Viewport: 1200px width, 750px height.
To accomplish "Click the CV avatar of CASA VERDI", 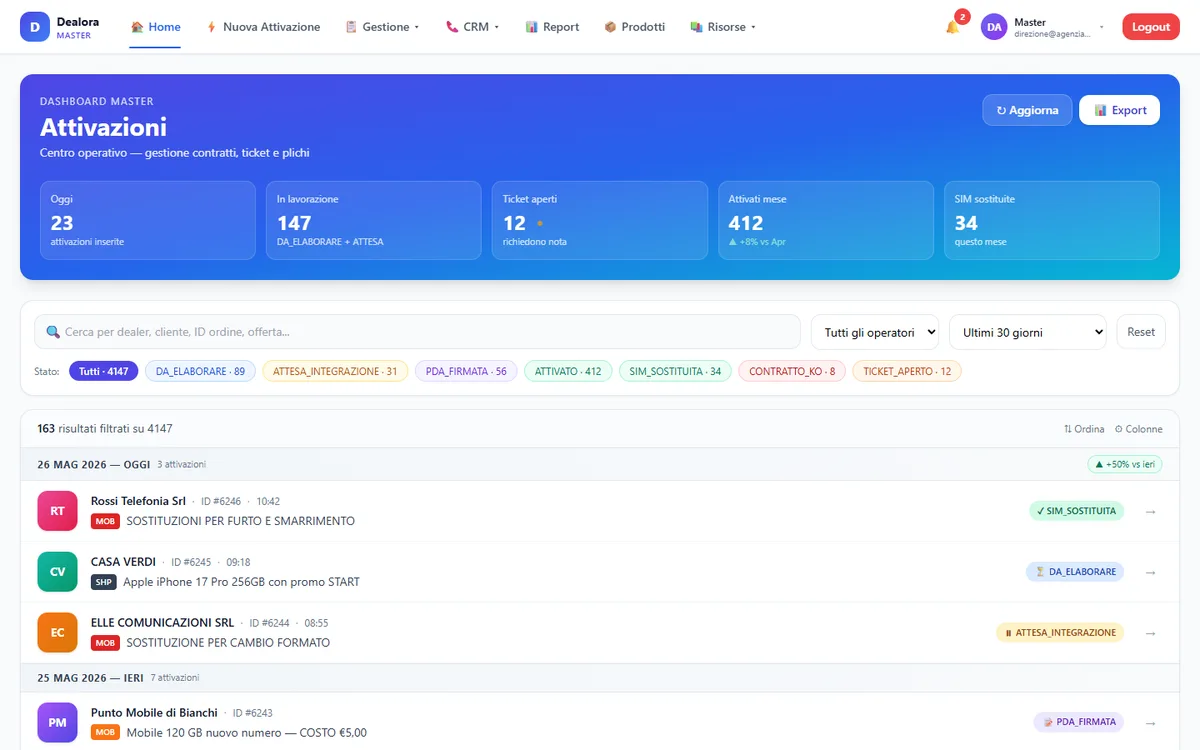I will pyautogui.click(x=57, y=572).
